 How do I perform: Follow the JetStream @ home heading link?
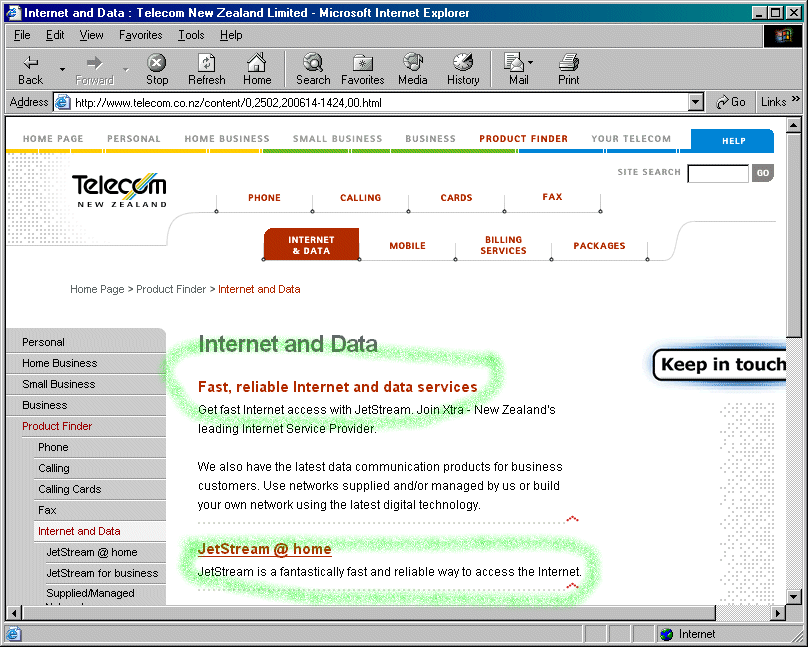tap(264, 549)
